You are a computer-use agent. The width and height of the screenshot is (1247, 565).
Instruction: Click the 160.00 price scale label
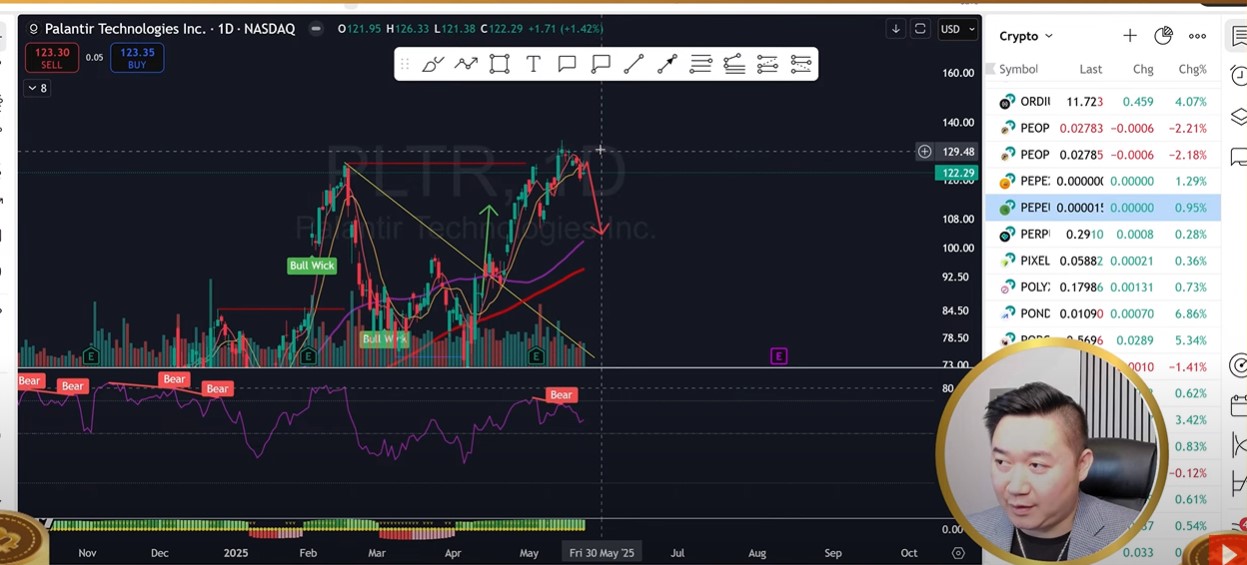click(x=958, y=73)
